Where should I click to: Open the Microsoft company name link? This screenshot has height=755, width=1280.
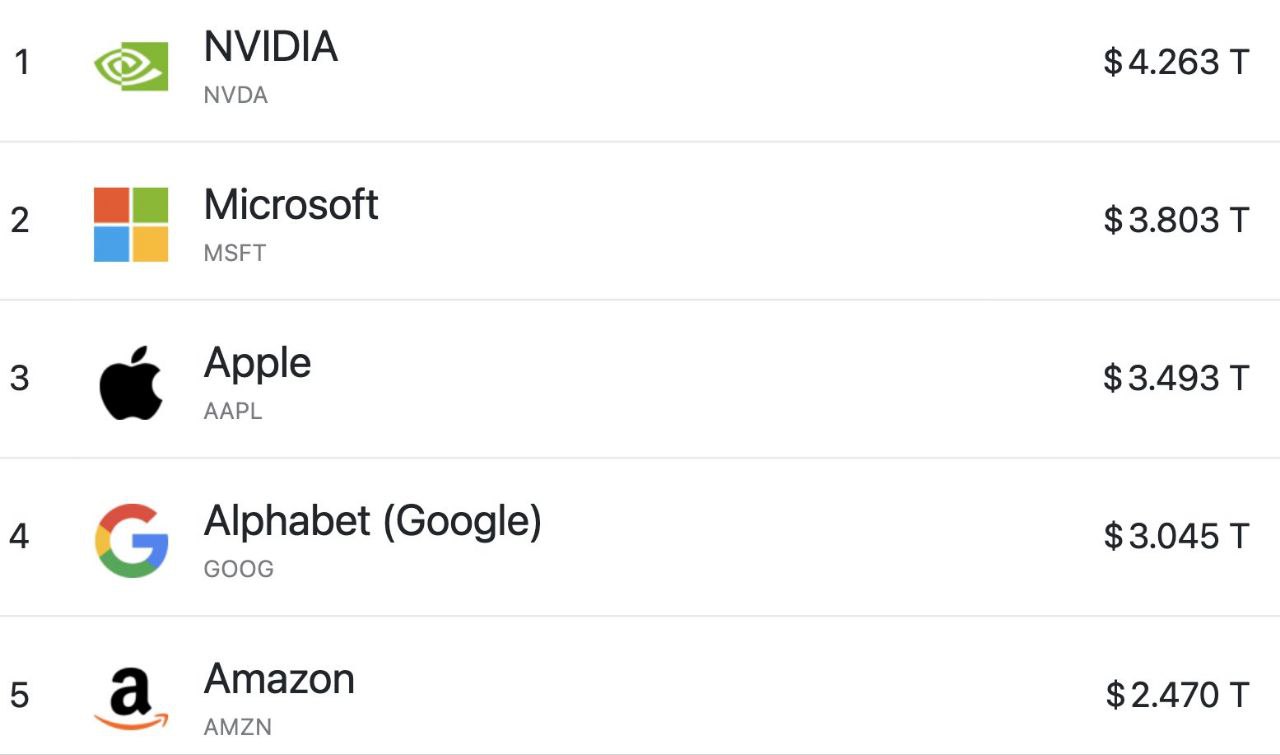click(x=291, y=205)
